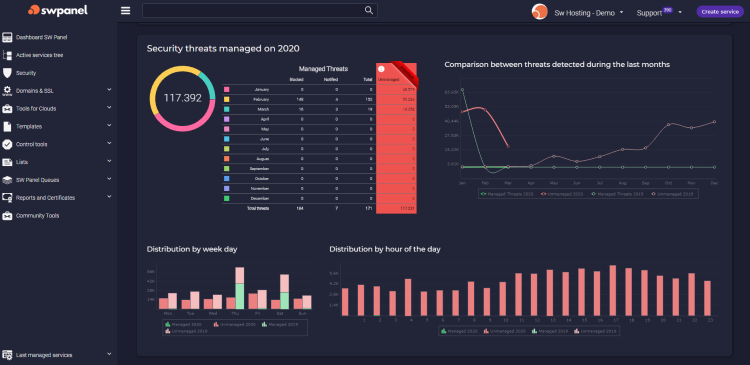The width and height of the screenshot is (750, 365).
Task: Toggle Unmanaged 2020 line chart legend
Action: coord(562,194)
